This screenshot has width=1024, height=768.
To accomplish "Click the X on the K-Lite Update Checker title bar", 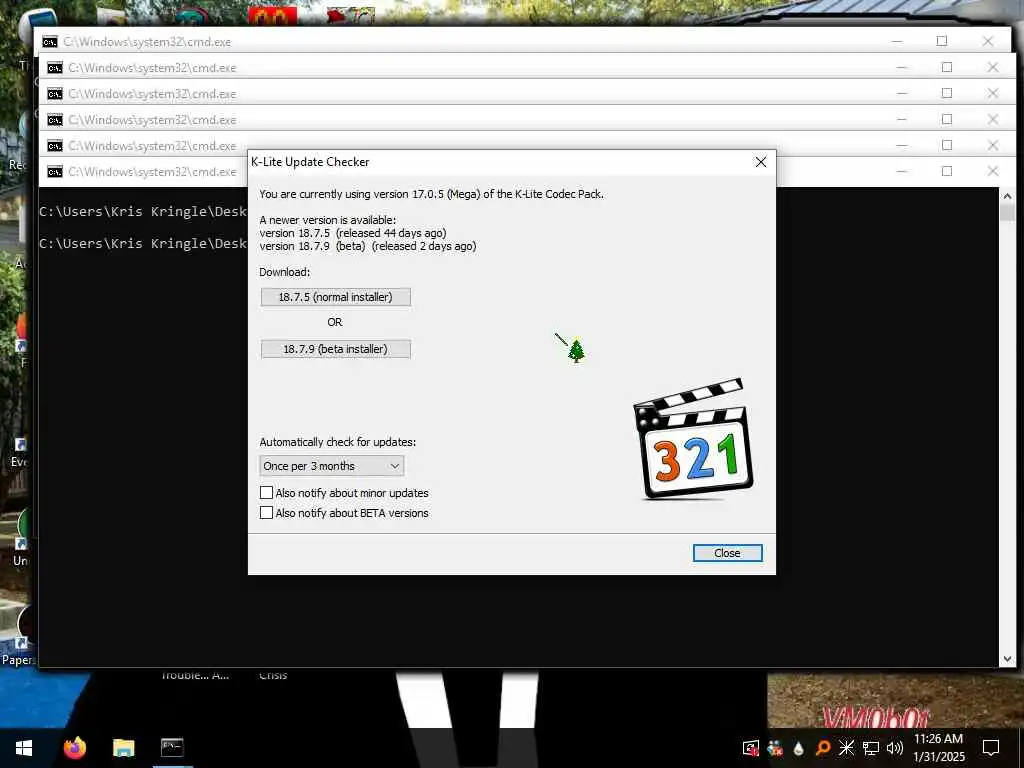I will (761, 162).
